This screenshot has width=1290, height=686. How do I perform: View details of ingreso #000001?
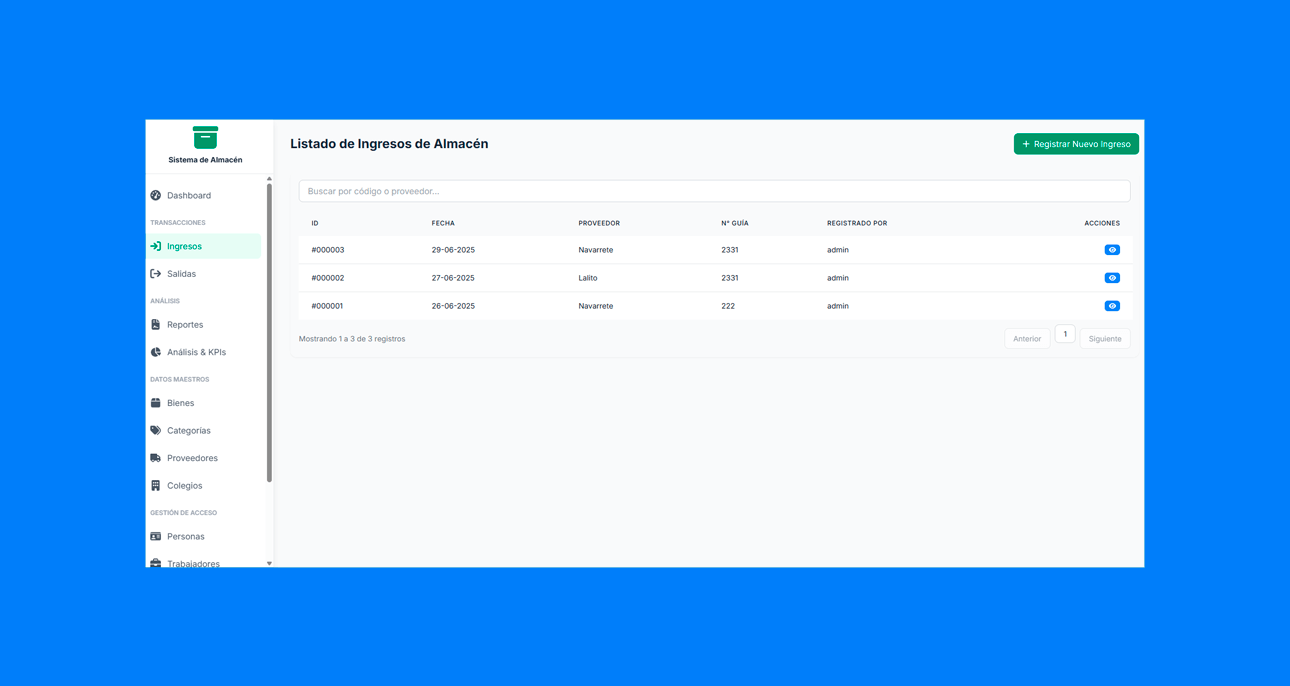pyautogui.click(x=1111, y=306)
